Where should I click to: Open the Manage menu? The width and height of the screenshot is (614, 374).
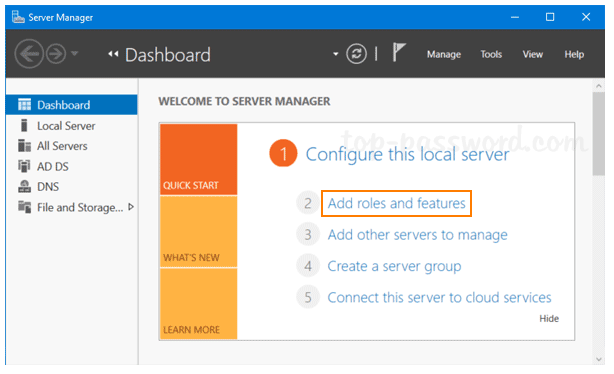point(444,54)
